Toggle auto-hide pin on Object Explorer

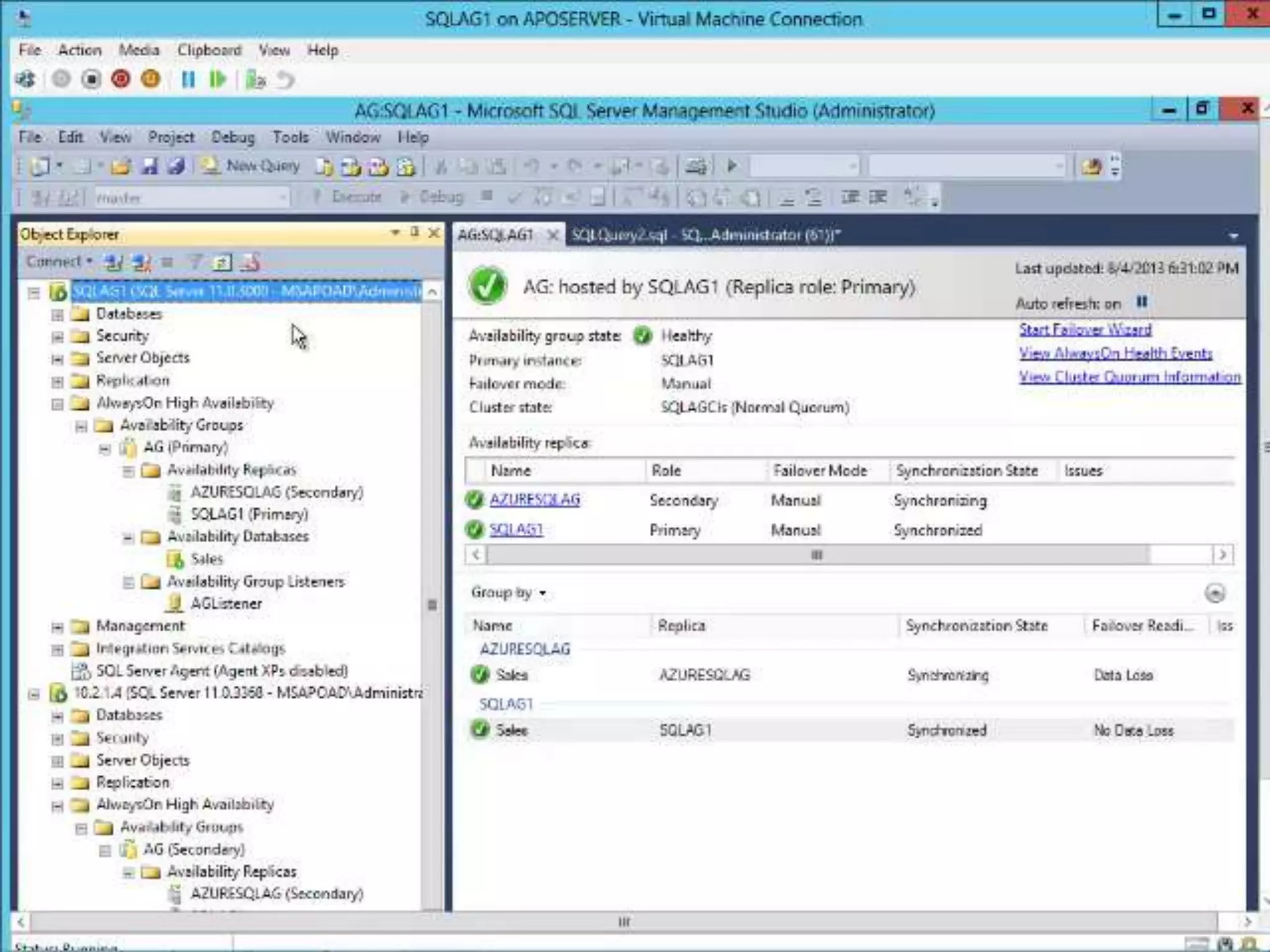(414, 232)
